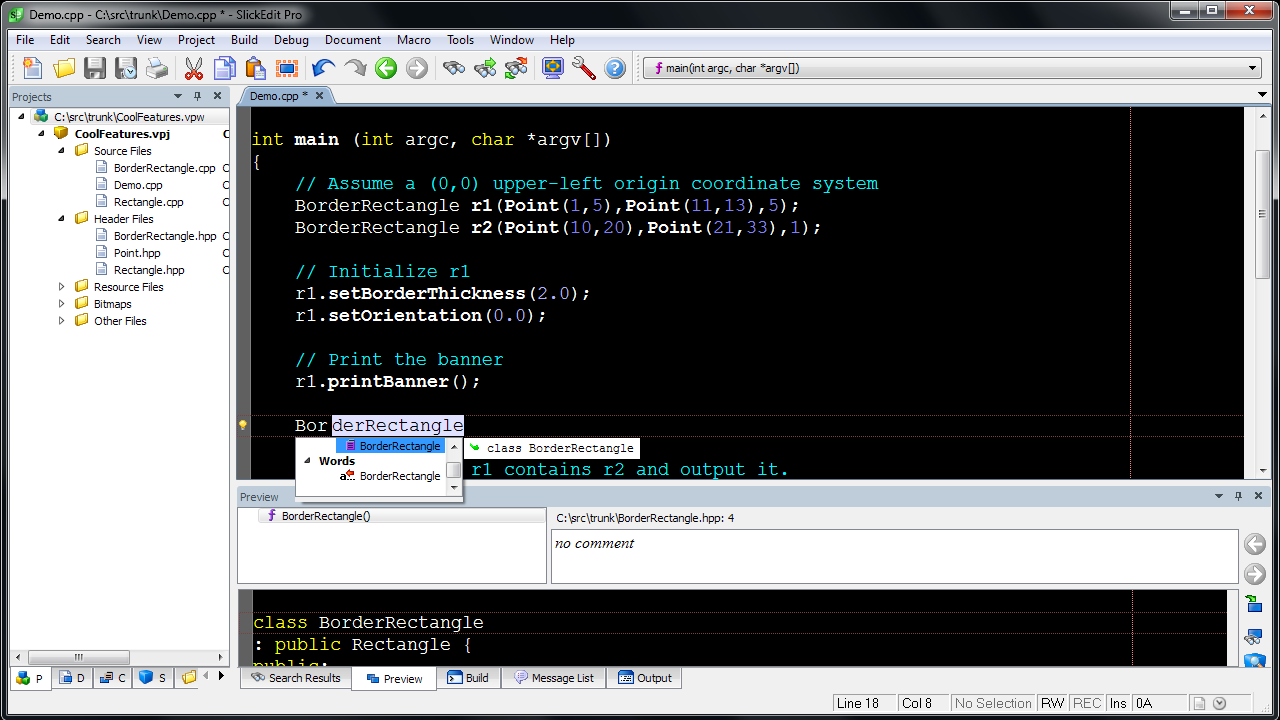Toggle the REC macro recording indicator
Viewport: 1280px width, 720px height.
(1087, 703)
